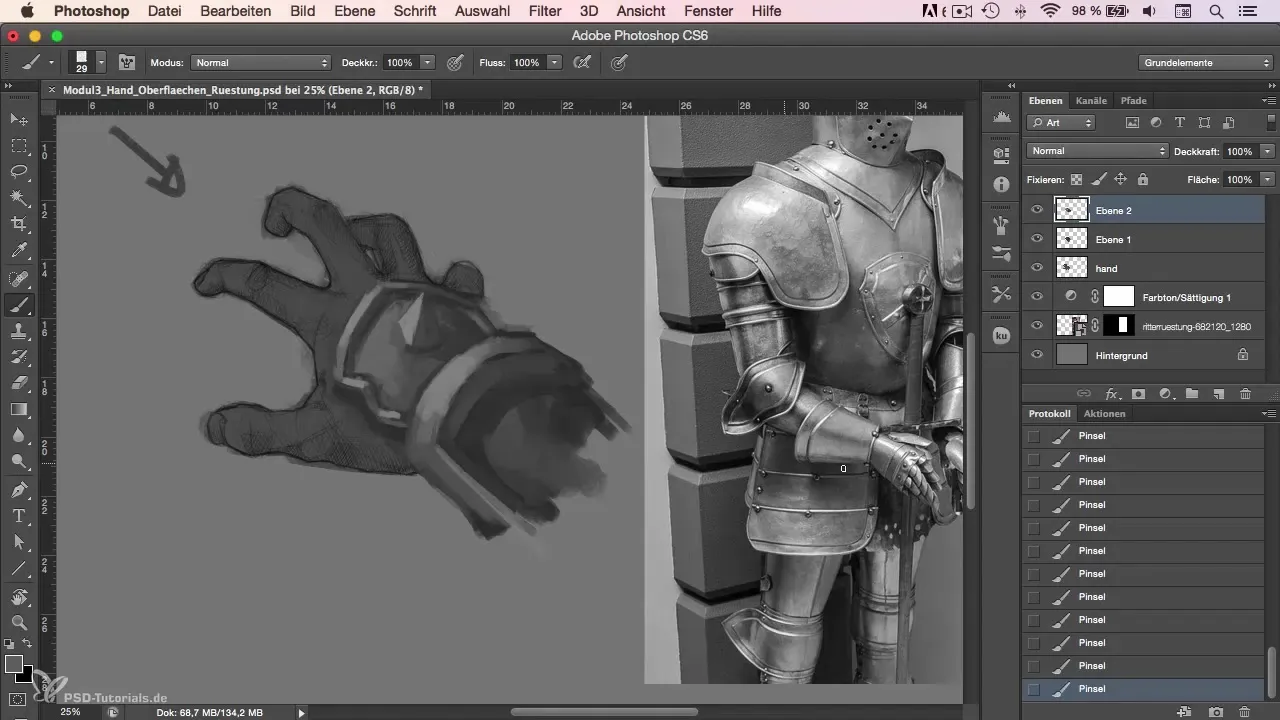Switch to the Pfade tab
Image resolution: width=1280 pixels, height=720 pixels.
coord(1133,101)
